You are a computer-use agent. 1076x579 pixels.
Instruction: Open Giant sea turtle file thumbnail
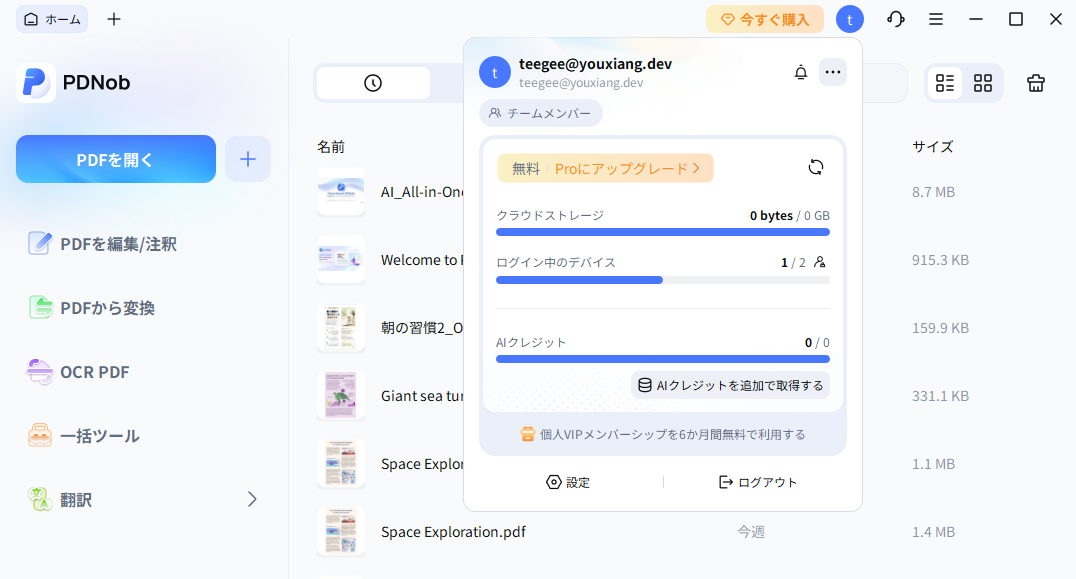click(x=341, y=396)
